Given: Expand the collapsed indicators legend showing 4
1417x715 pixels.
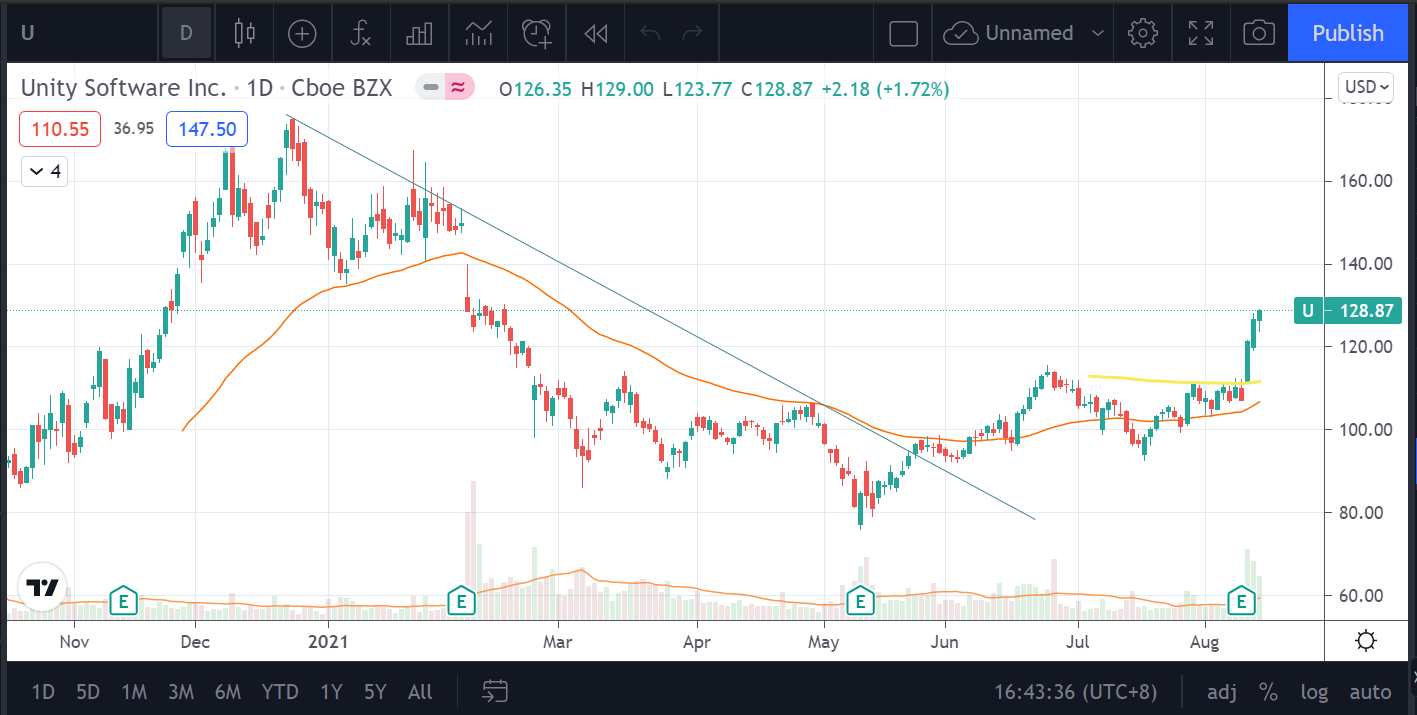Looking at the screenshot, I should 45,172.
